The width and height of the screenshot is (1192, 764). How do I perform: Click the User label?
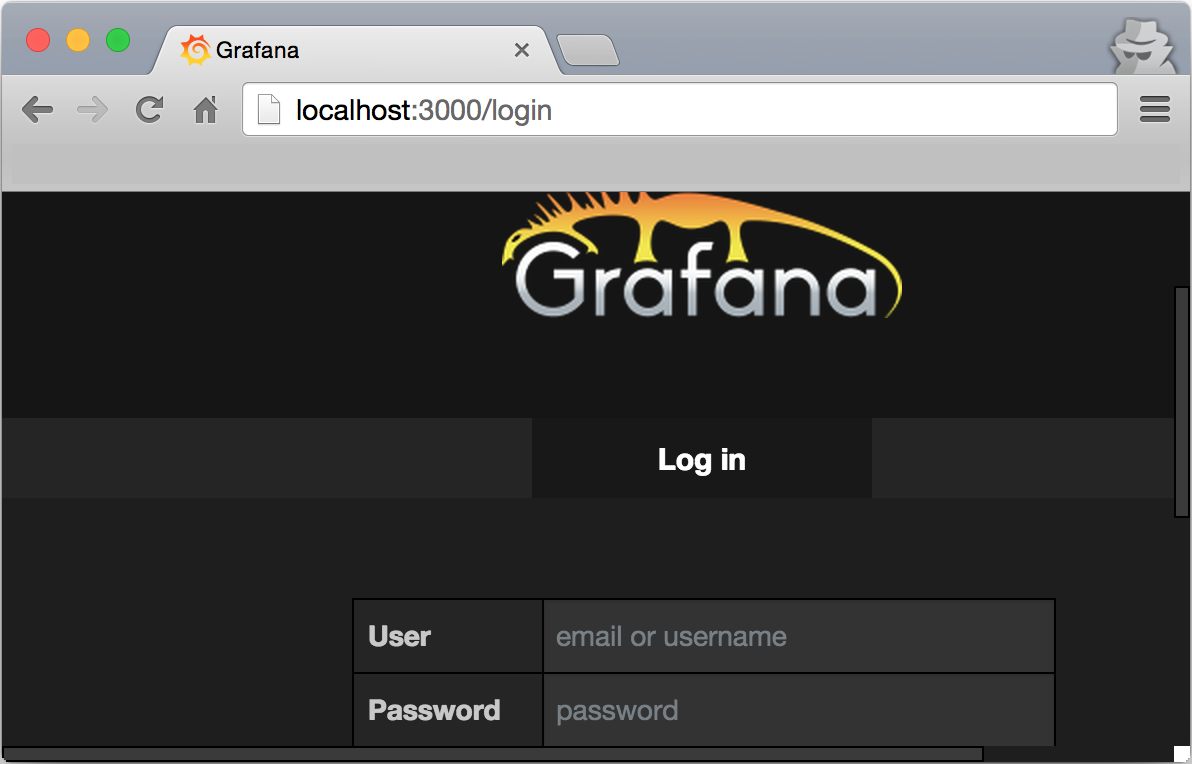[400, 636]
